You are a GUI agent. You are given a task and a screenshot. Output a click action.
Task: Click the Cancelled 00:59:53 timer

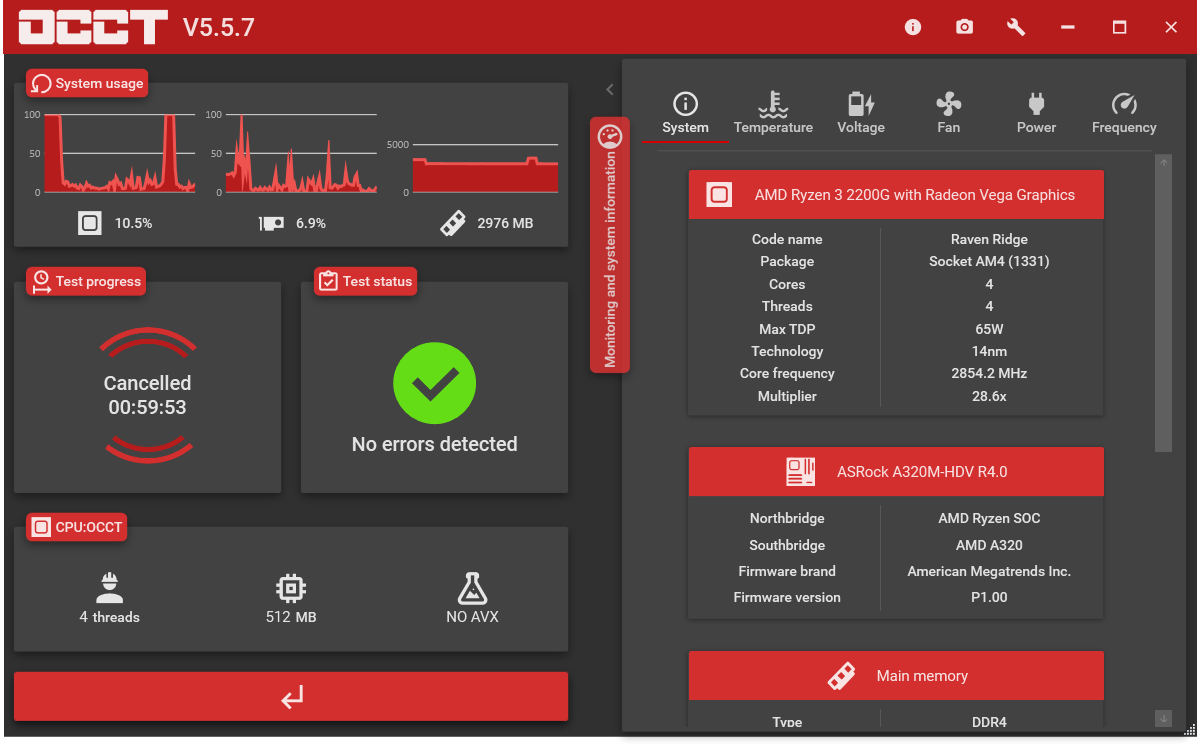[148, 395]
